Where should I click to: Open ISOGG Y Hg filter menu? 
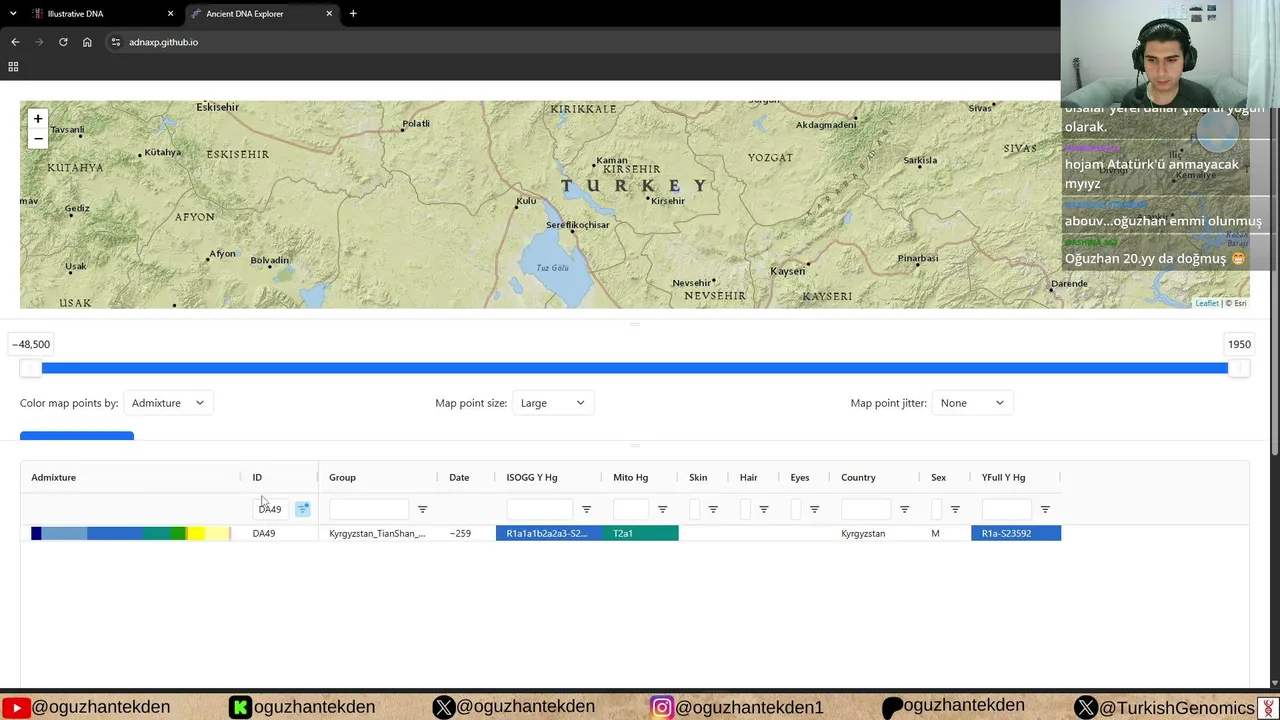[x=586, y=510]
